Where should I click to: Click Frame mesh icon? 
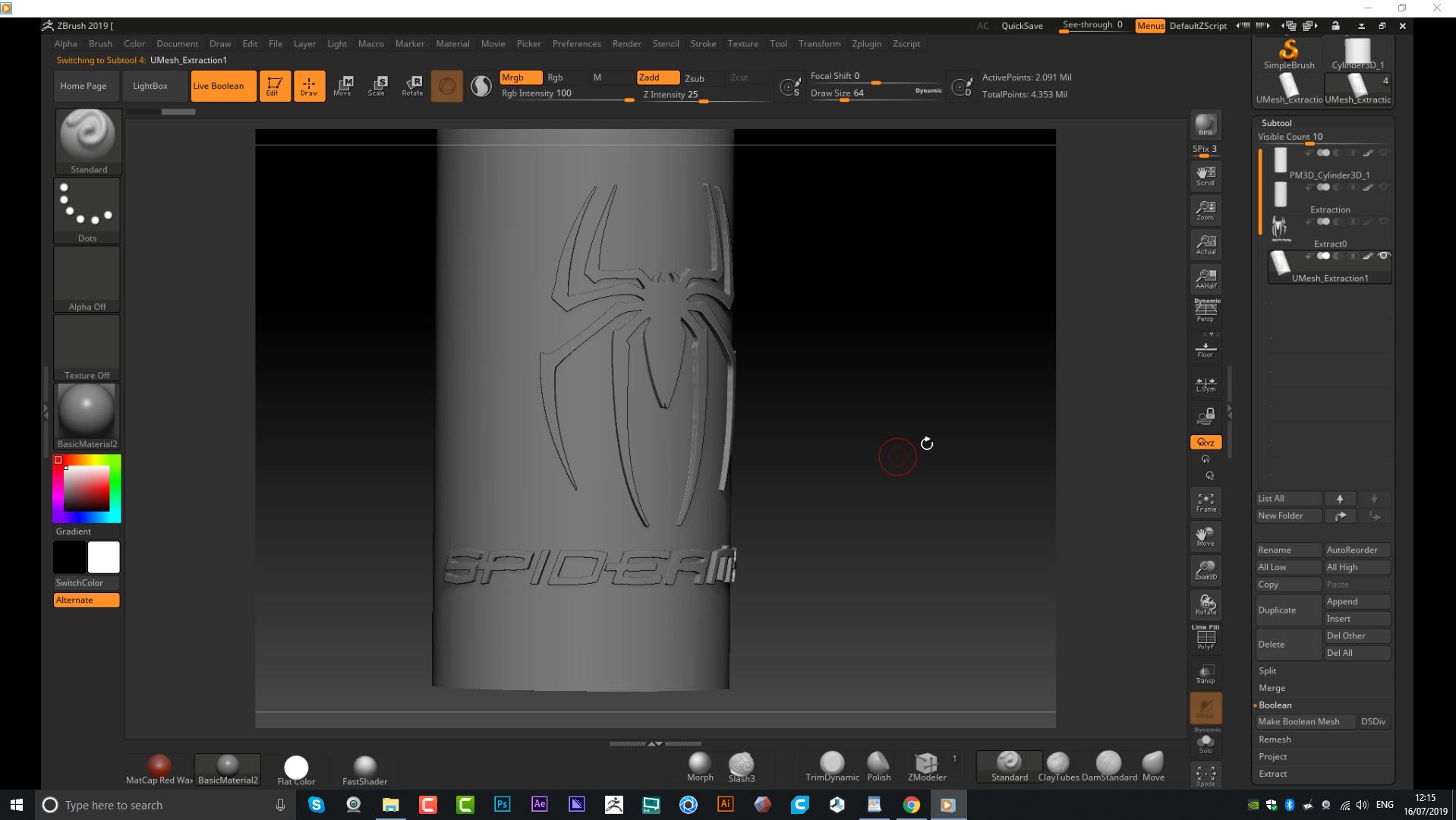pyautogui.click(x=1205, y=502)
